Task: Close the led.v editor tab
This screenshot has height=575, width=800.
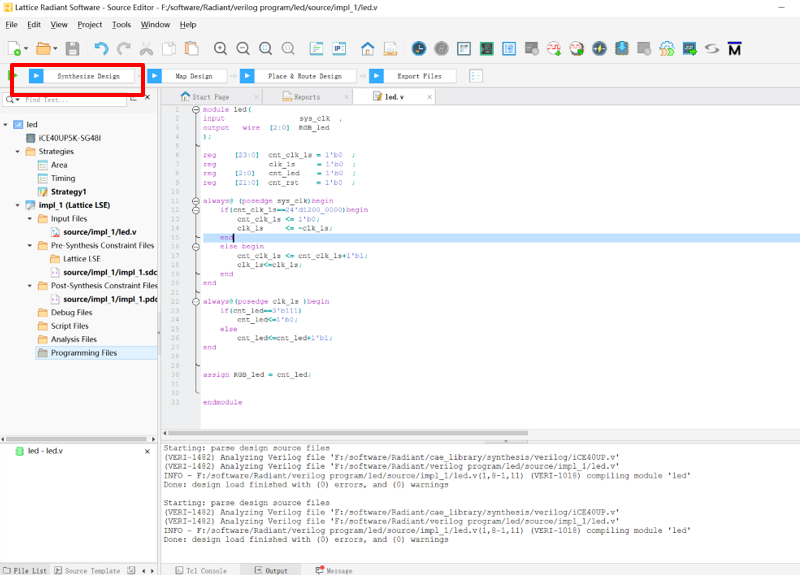Action: click(430, 97)
